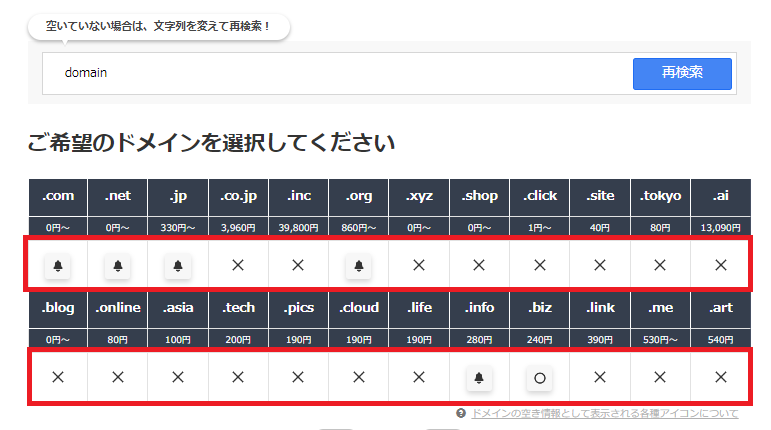Click the X mark under .co.jp
The height and width of the screenshot is (430, 771).
click(238, 265)
